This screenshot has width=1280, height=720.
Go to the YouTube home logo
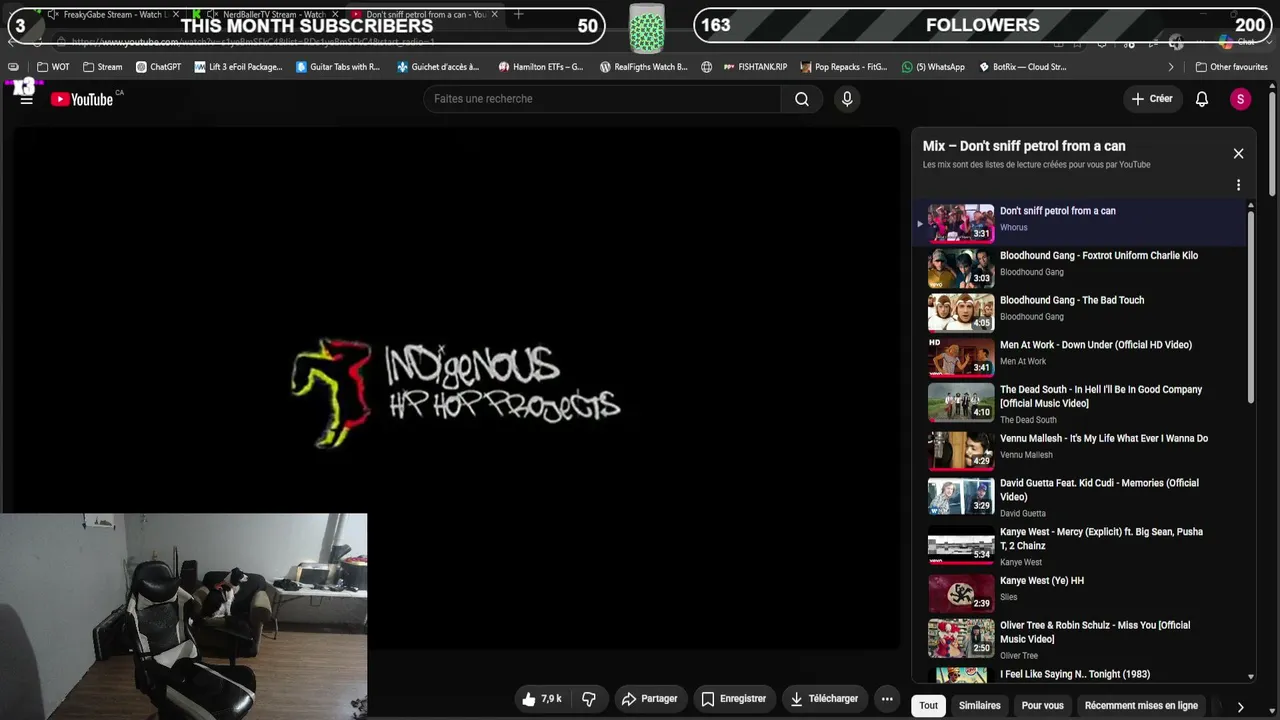click(82, 99)
